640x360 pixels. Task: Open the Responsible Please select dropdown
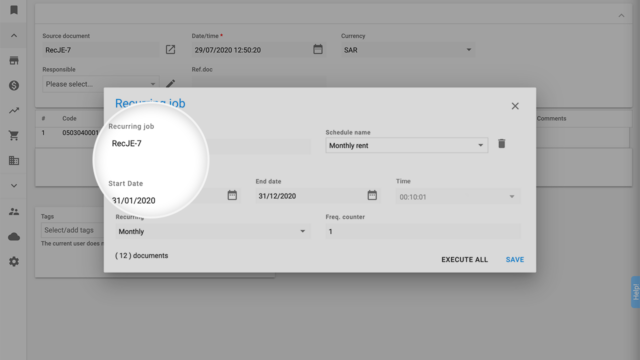pyautogui.click(x=100, y=84)
